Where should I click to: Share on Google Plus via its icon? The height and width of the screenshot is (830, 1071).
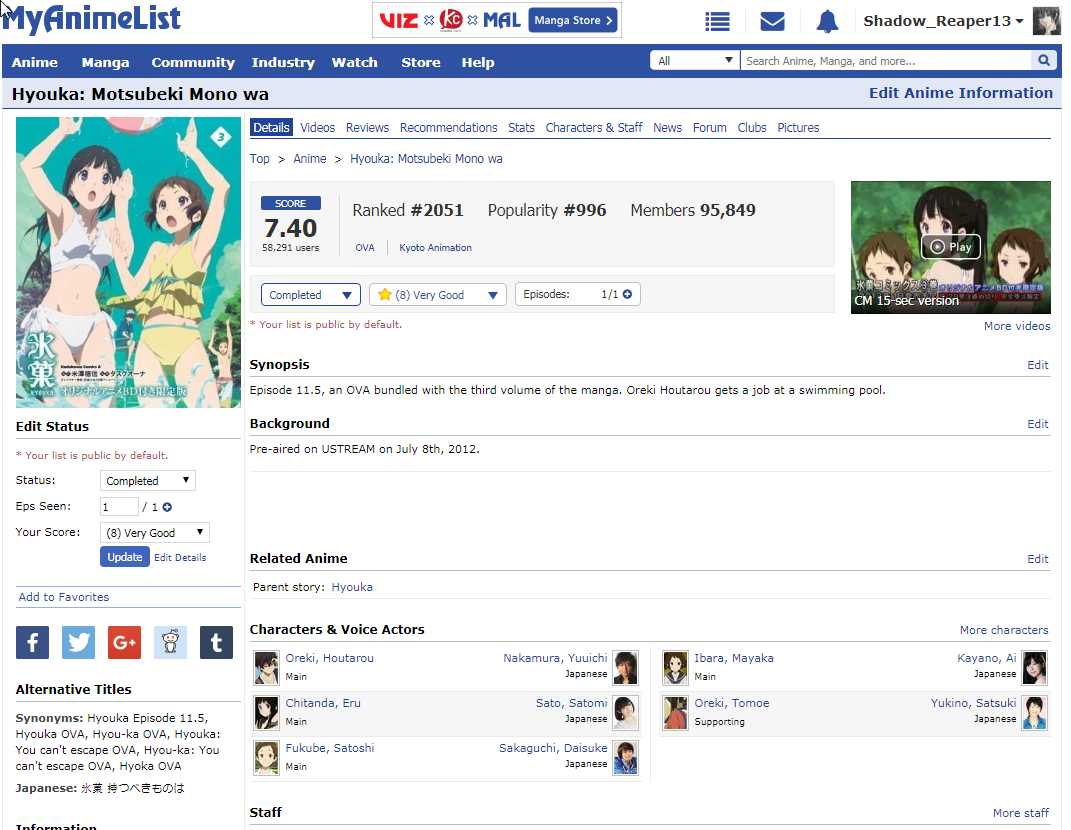coord(124,642)
